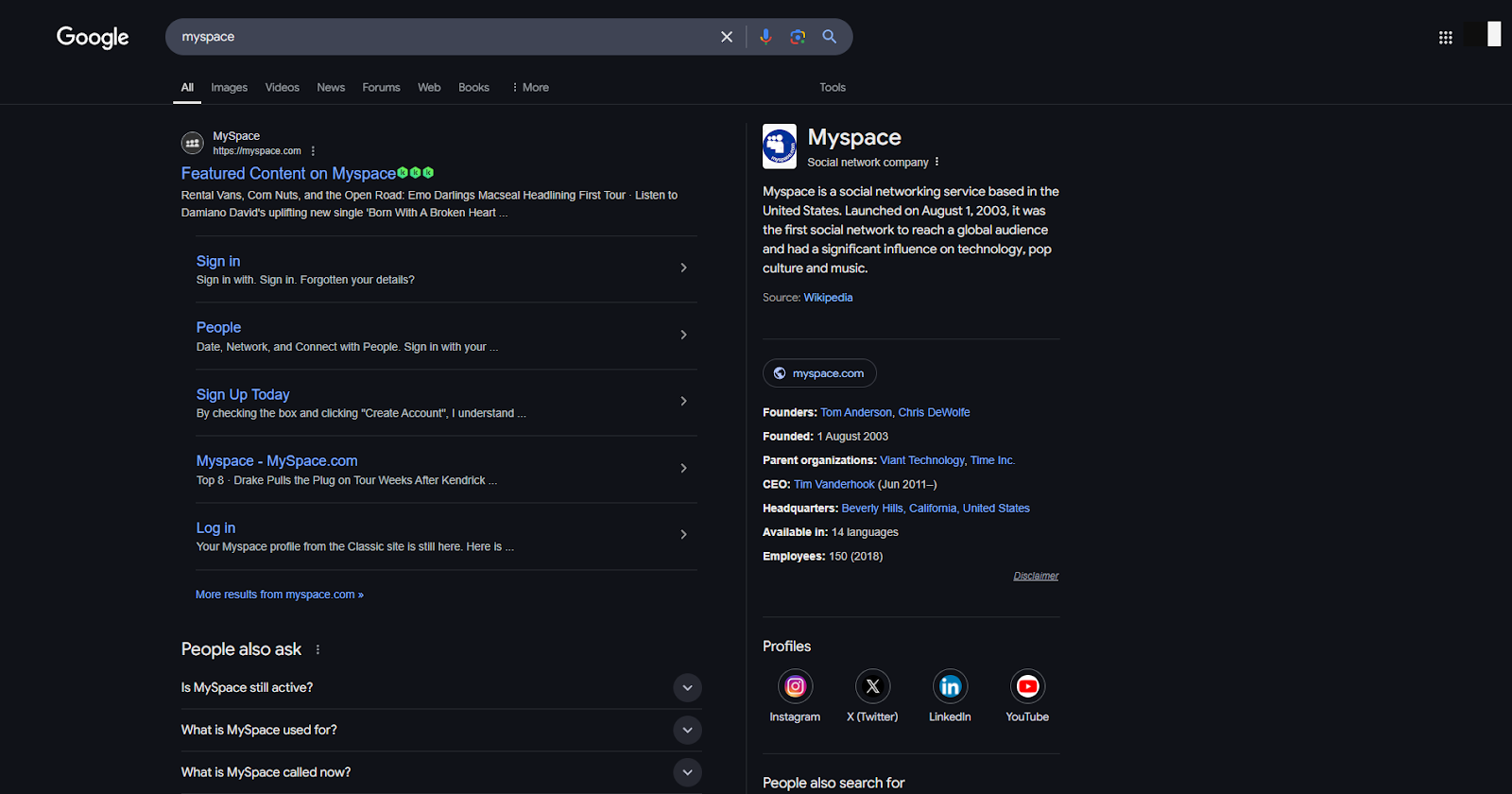This screenshot has height=794, width=1512.
Task: Open the Log in sitelink
Action: click(215, 527)
